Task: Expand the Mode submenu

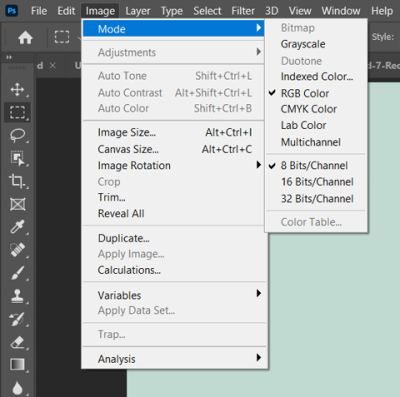Action: 173,29
